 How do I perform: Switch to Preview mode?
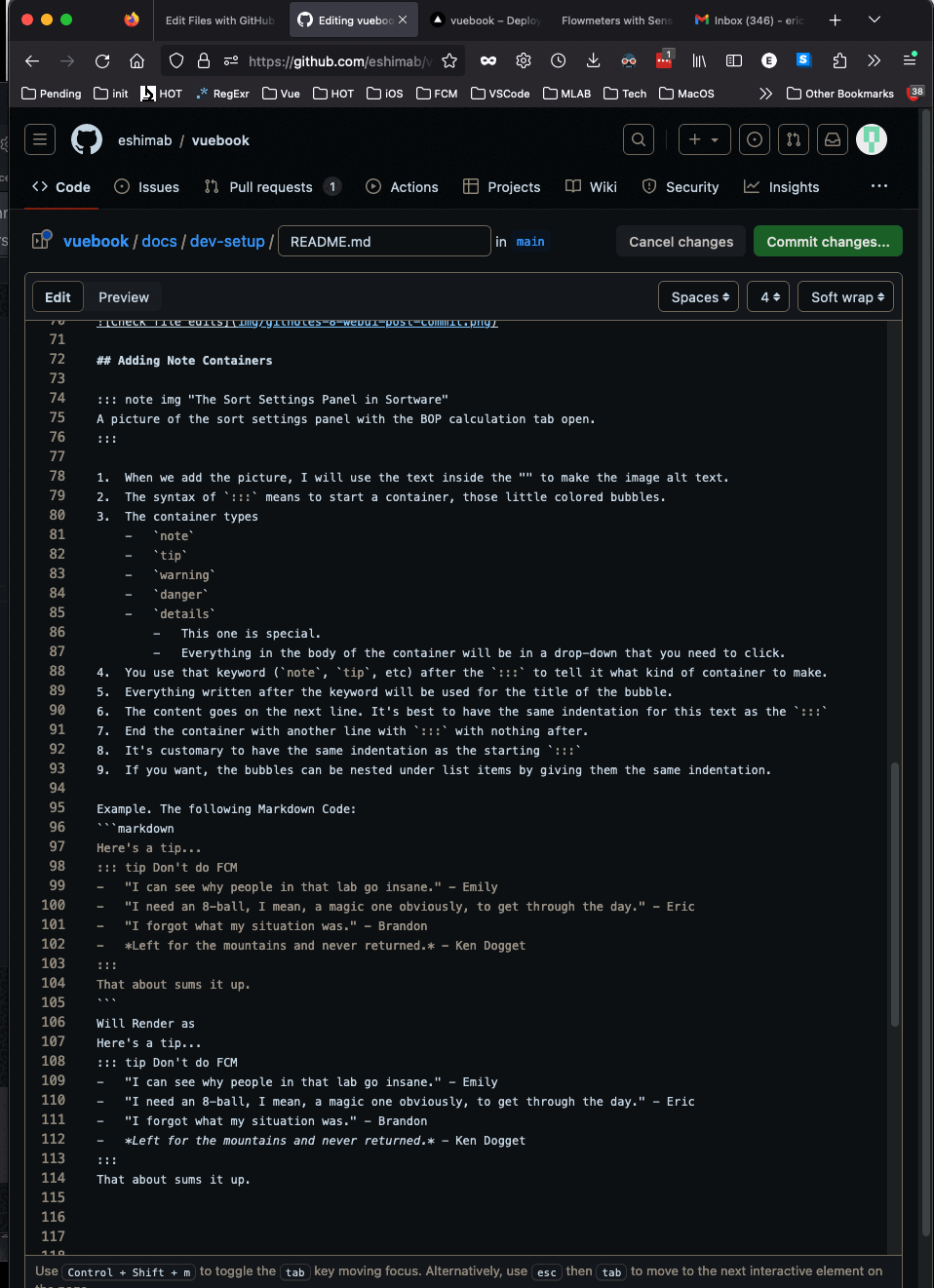pyautogui.click(x=124, y=296)
